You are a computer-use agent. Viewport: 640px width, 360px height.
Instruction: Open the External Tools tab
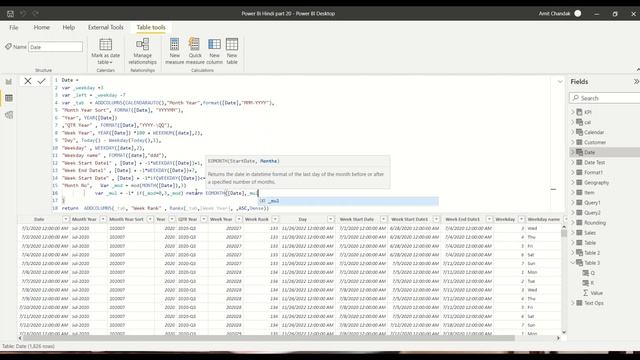coord(106,27)
